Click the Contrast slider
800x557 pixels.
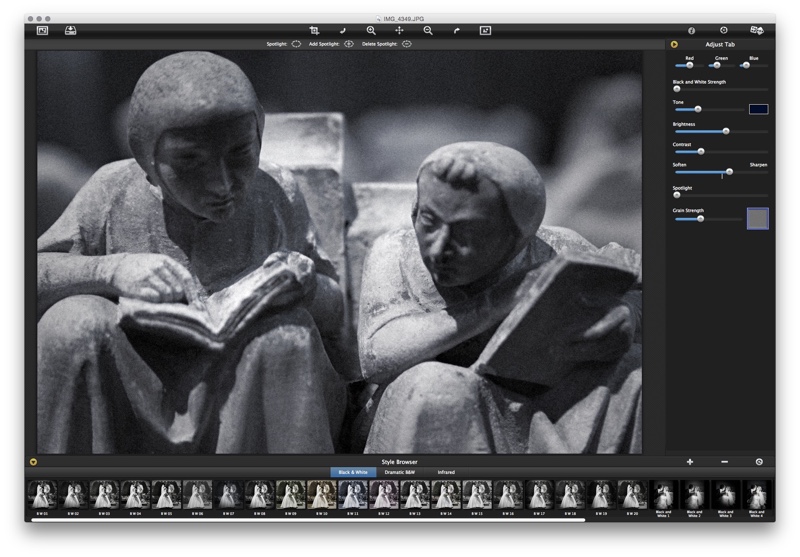pos(721,151)
